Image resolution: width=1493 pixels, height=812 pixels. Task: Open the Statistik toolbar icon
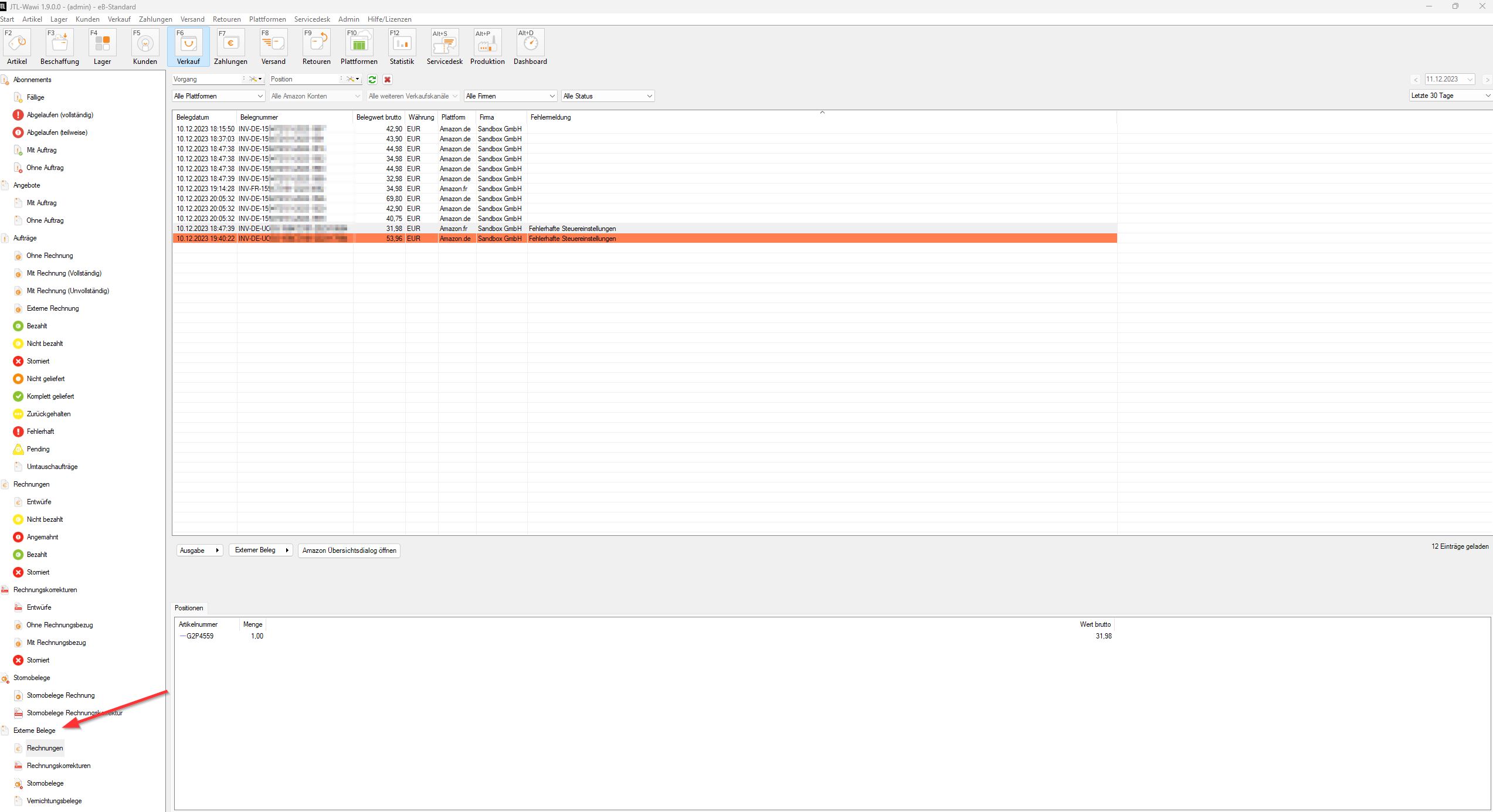point(402,47)
